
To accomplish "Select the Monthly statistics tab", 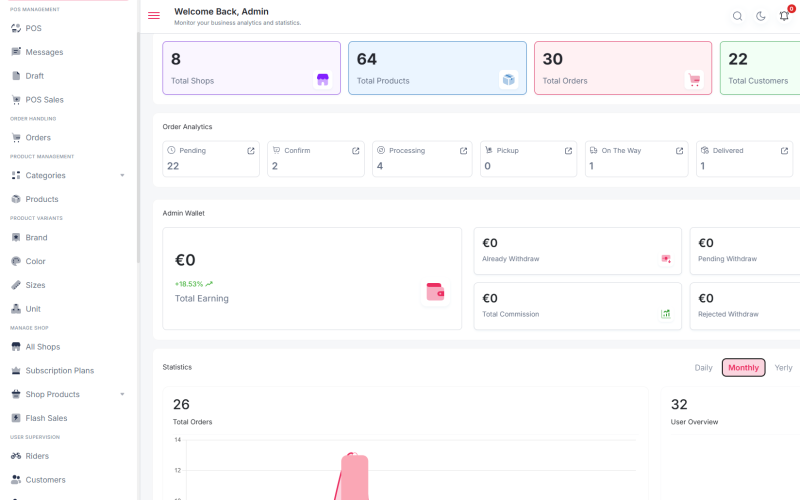I will point(743,367).
